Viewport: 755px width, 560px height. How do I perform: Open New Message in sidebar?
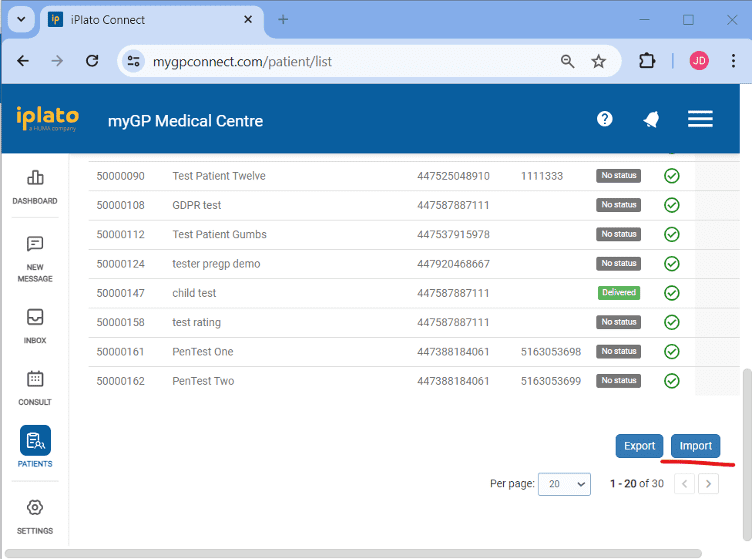35,258
